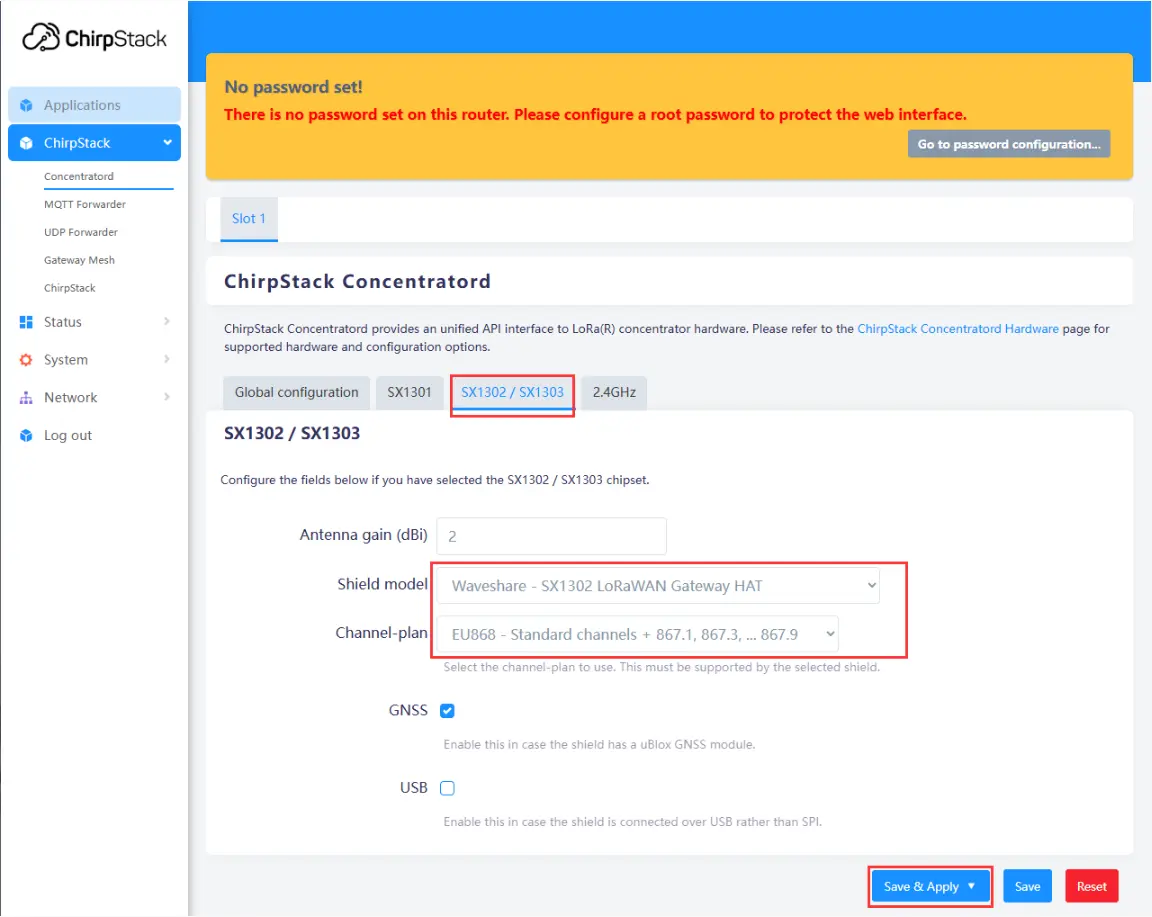The width and height of the screenshot is (1152, 917).
Task: Open Concentratord from the sidebar
Action: point(80,176)
